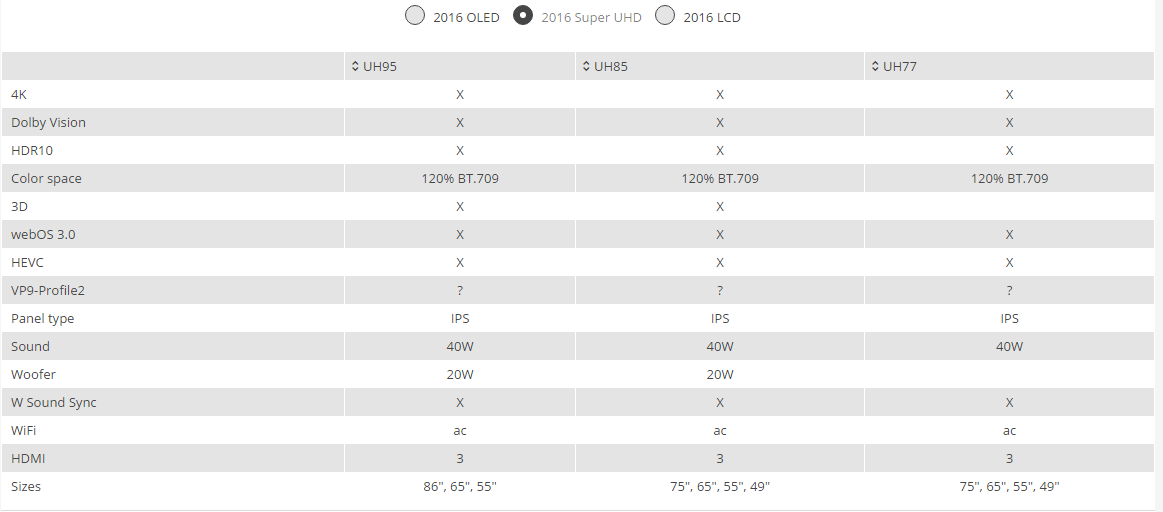Viewport: 1163px width, 512px height.
Task: Click the Dolby Vision row label
Action: pos(48,122)
